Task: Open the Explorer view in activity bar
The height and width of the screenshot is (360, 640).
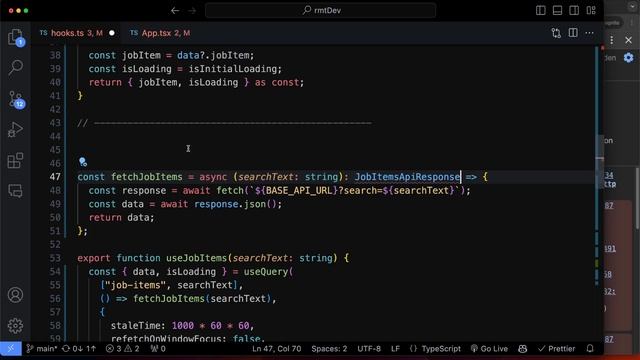Action: click(x=16, y=38)
